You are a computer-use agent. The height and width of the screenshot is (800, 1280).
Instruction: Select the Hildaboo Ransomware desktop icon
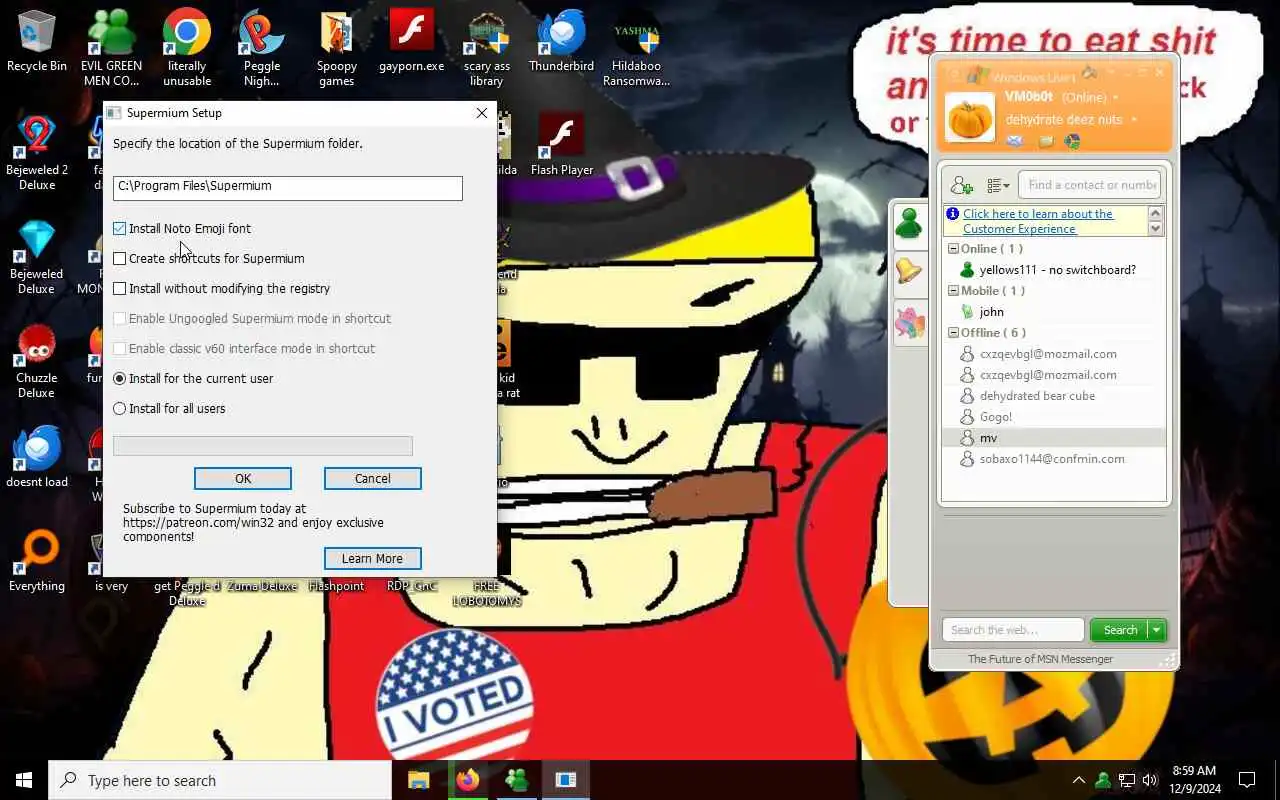point(636,48)
